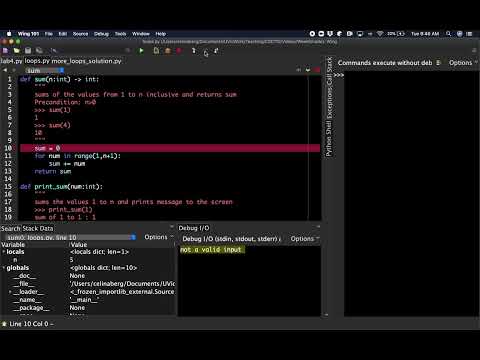Open Options menu in Debug I/O panel
The height and width of the screenshot is (360, 480).
click(x=304, y=239)
